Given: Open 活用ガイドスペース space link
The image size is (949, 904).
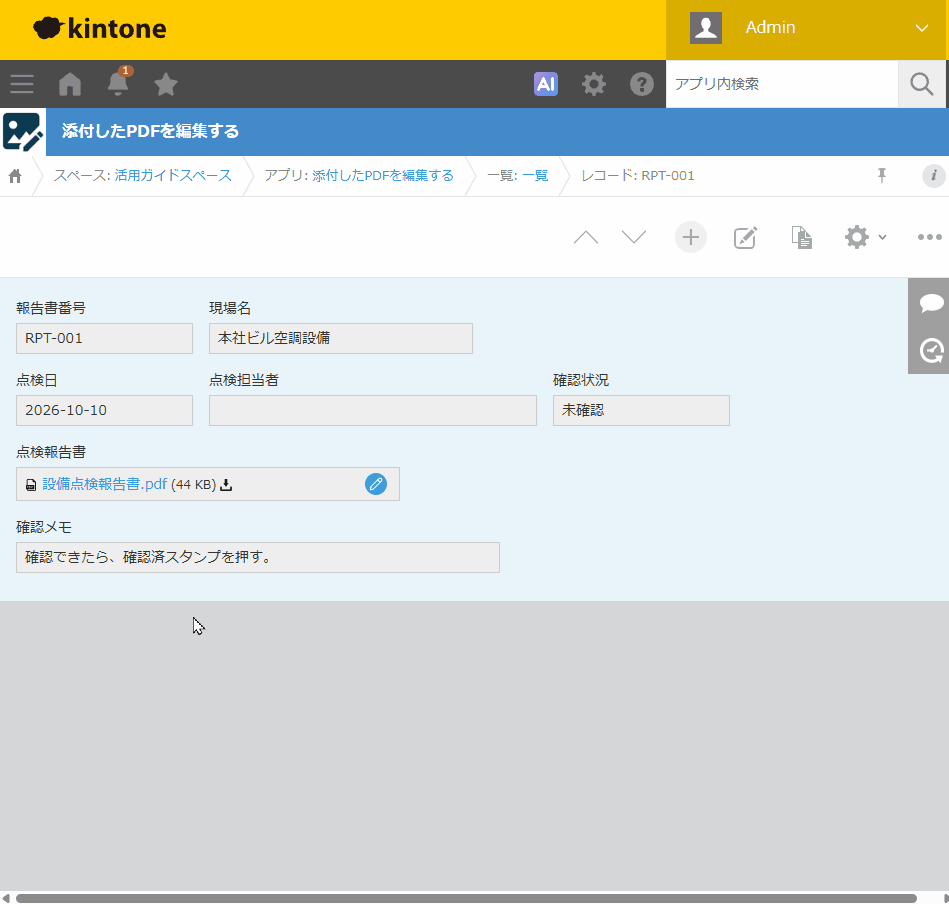Looking at the screenshot, I should click(173, 175).
